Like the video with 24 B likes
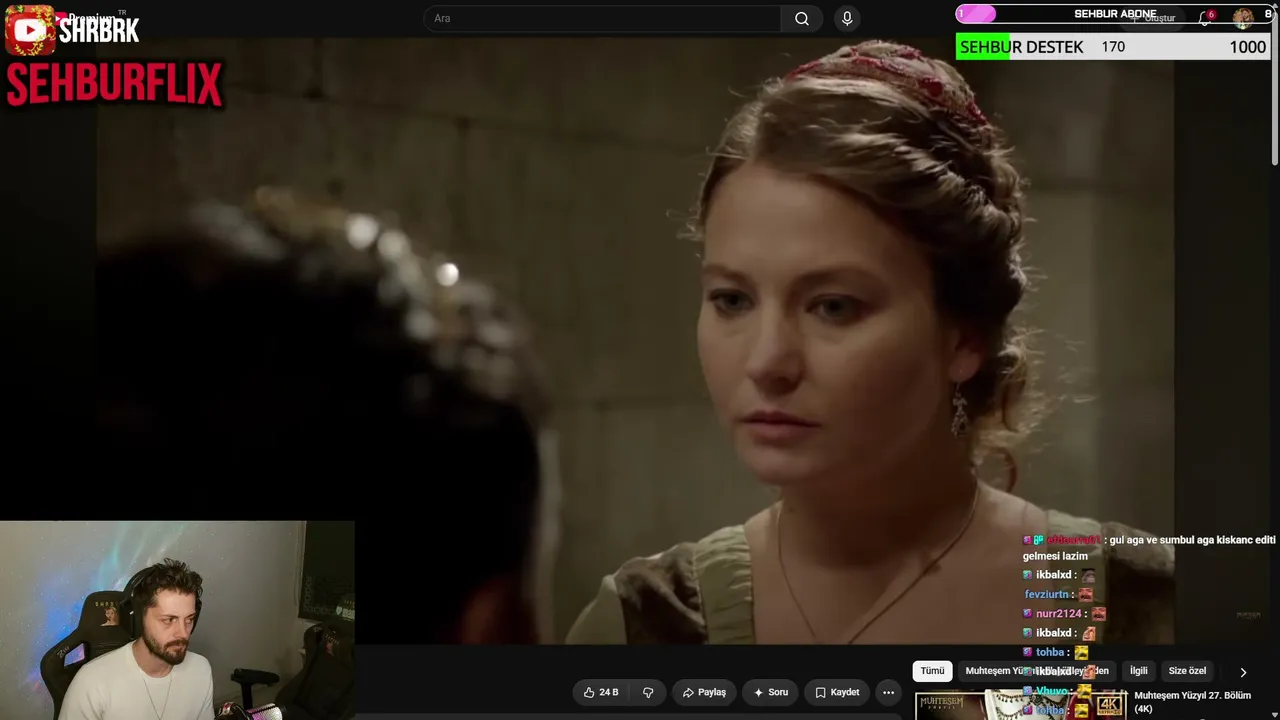The width and height of the screenshot is (1280, 720). (x=601, y=692)
